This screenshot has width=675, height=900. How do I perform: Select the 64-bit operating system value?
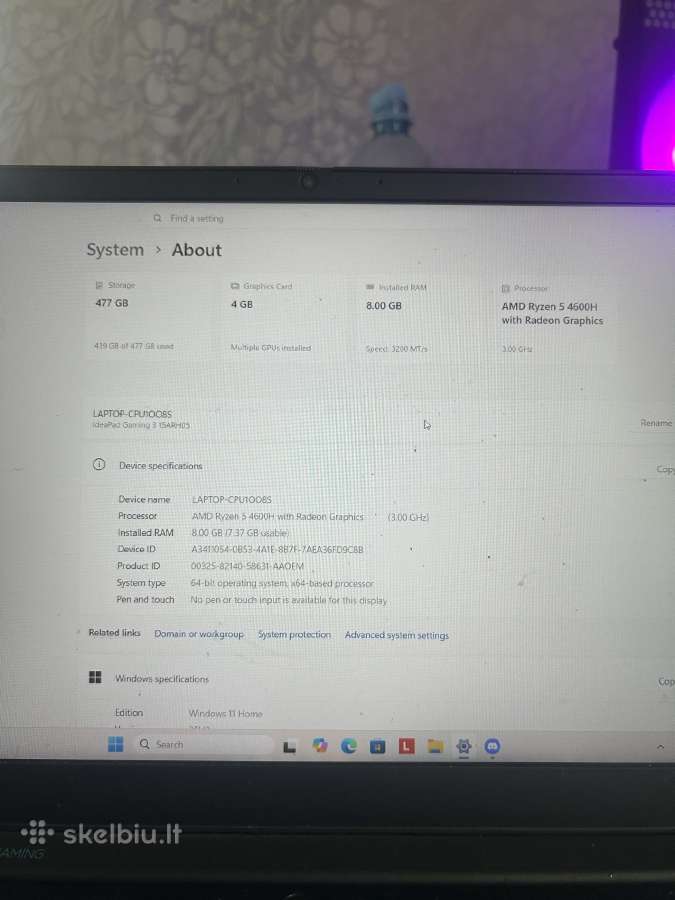[282, 583]
